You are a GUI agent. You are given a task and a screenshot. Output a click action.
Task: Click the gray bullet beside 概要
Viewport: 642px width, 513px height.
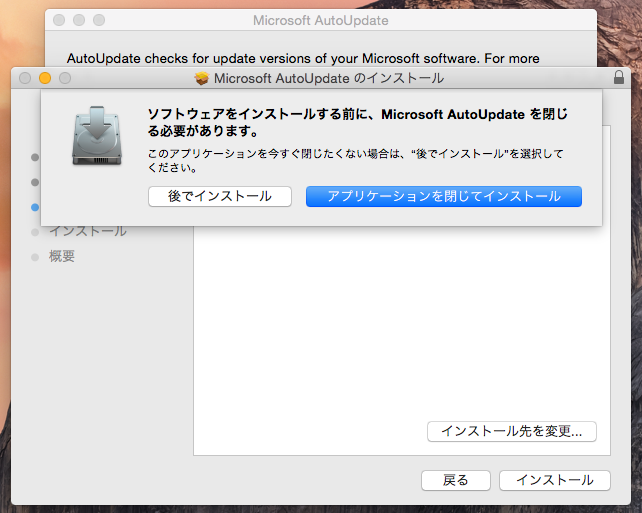click(x=35, y=257)
